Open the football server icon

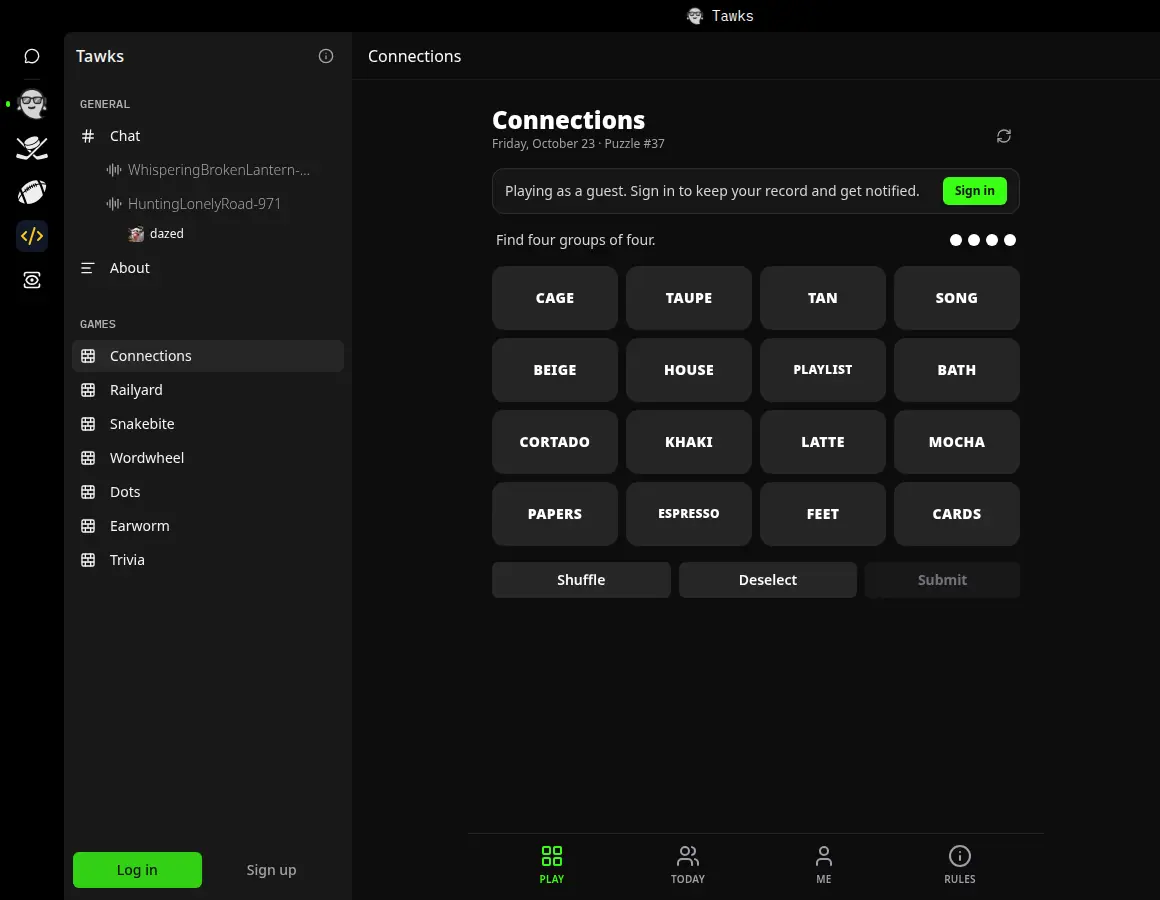[32, 192]
